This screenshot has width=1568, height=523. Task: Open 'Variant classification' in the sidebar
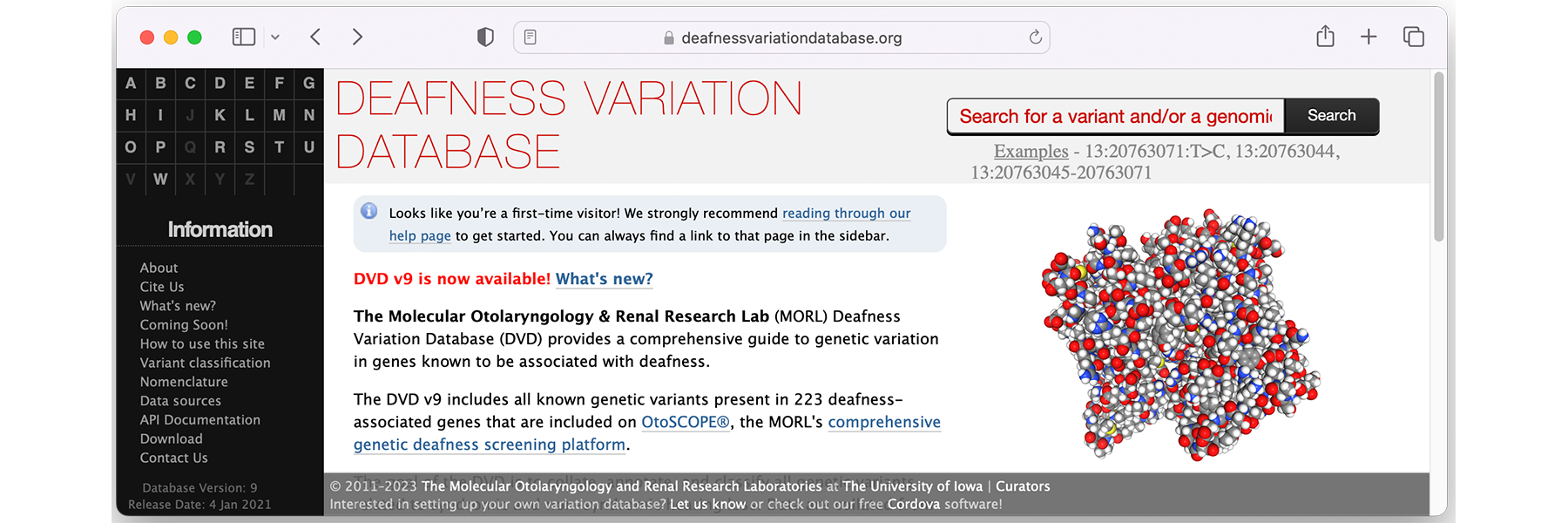point(205,363)
